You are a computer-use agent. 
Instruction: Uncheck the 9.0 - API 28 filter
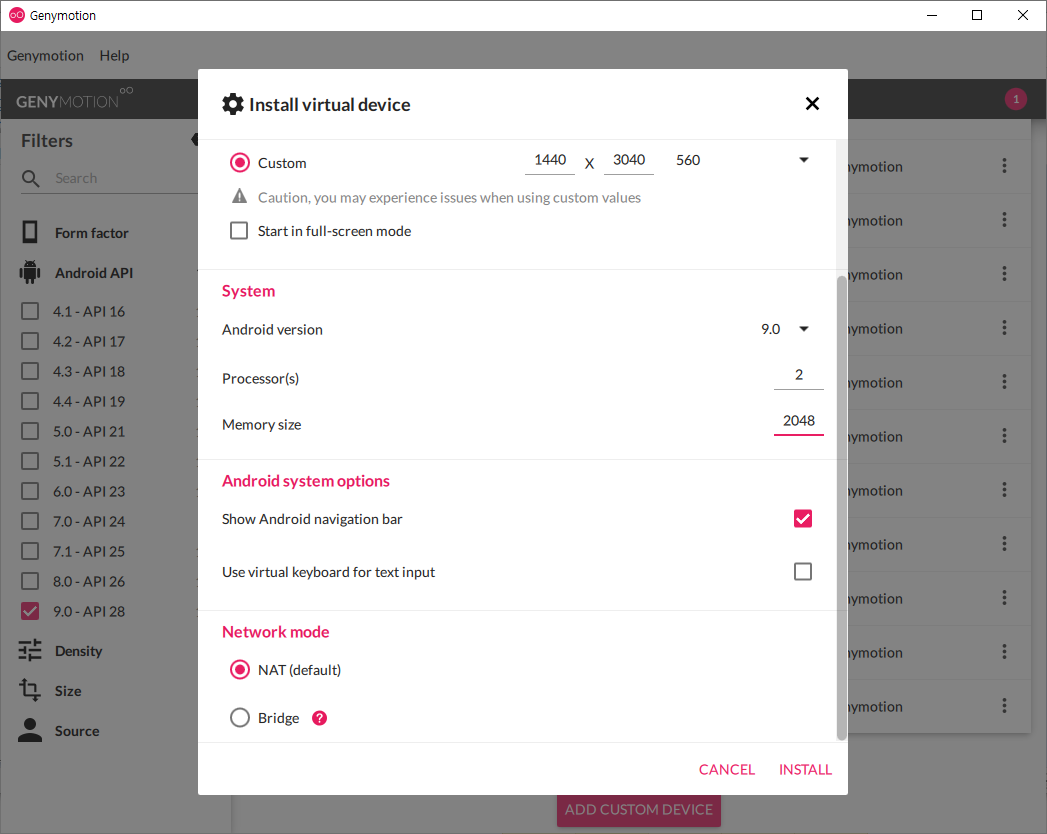[30, 612]
